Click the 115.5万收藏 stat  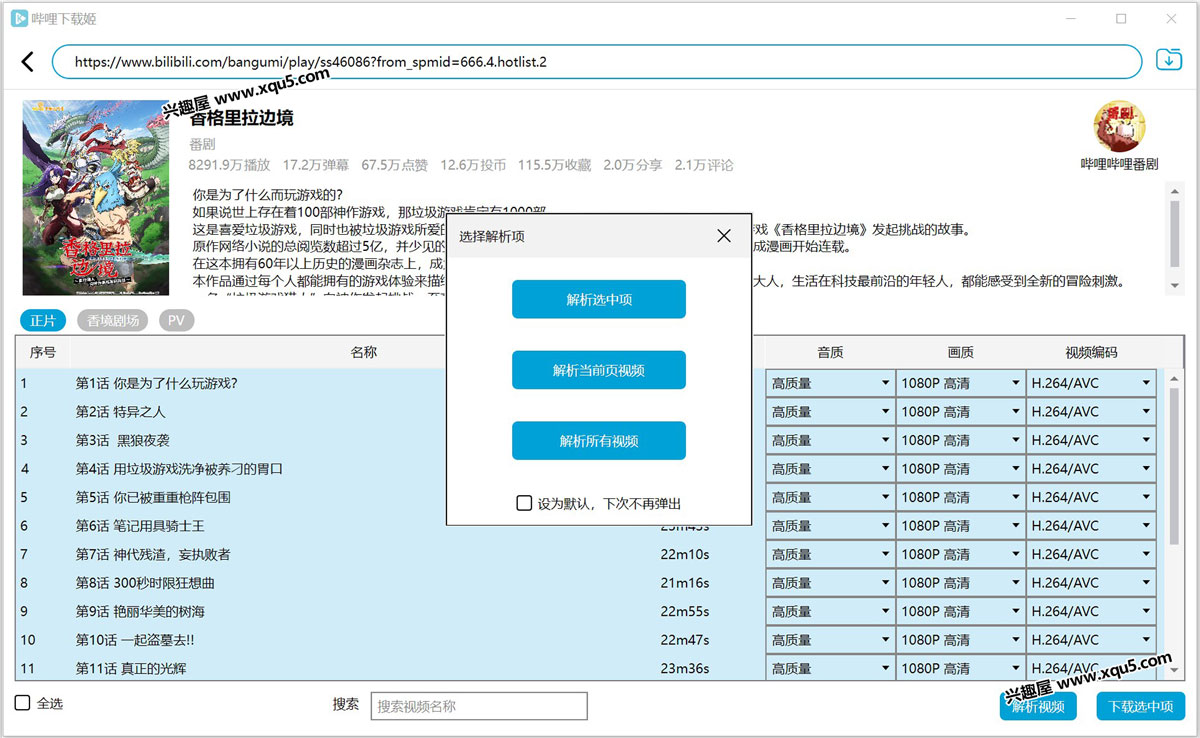(x=554, y=165)
